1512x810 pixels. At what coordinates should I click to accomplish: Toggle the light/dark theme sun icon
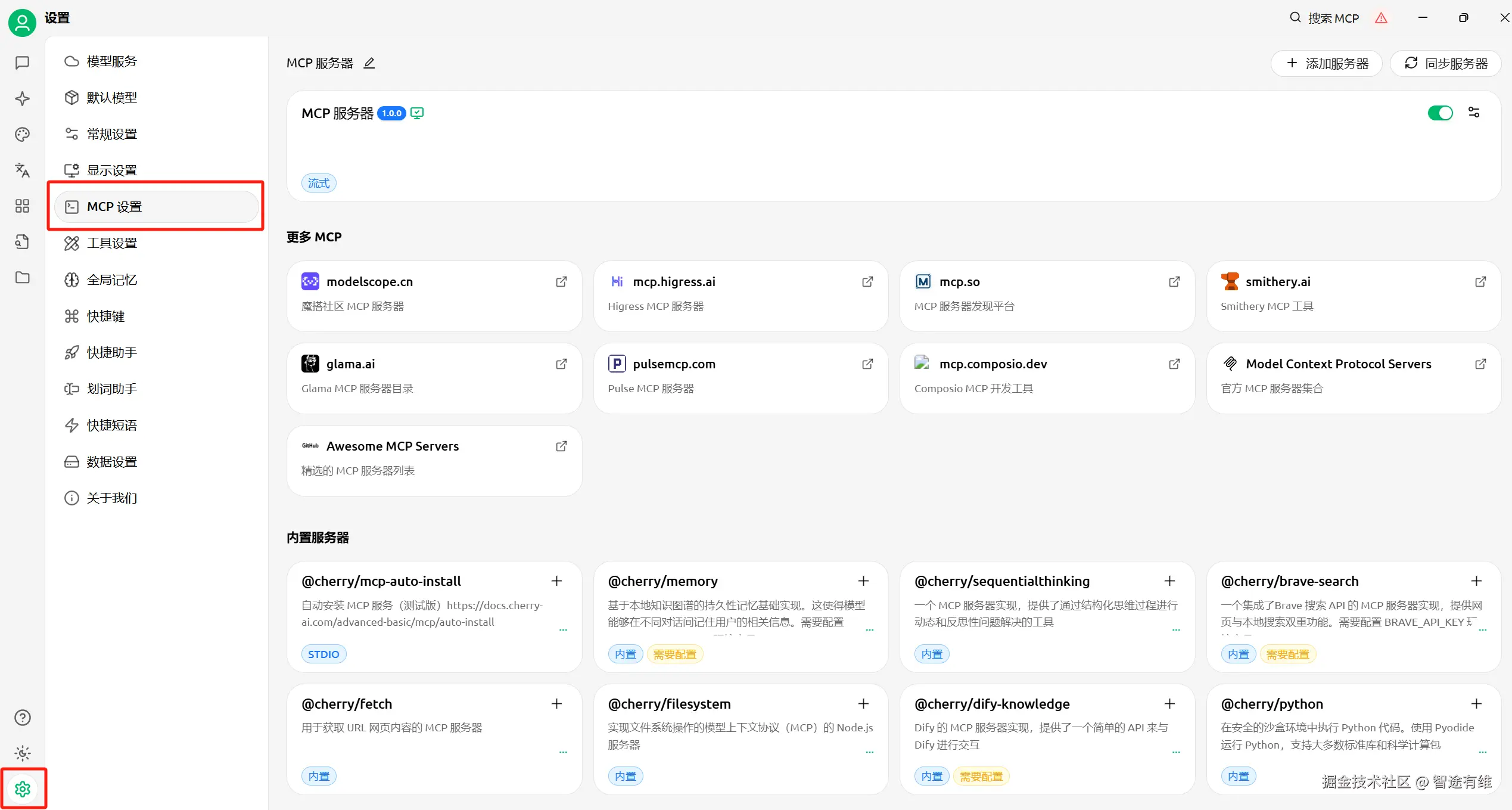point(22,753)
